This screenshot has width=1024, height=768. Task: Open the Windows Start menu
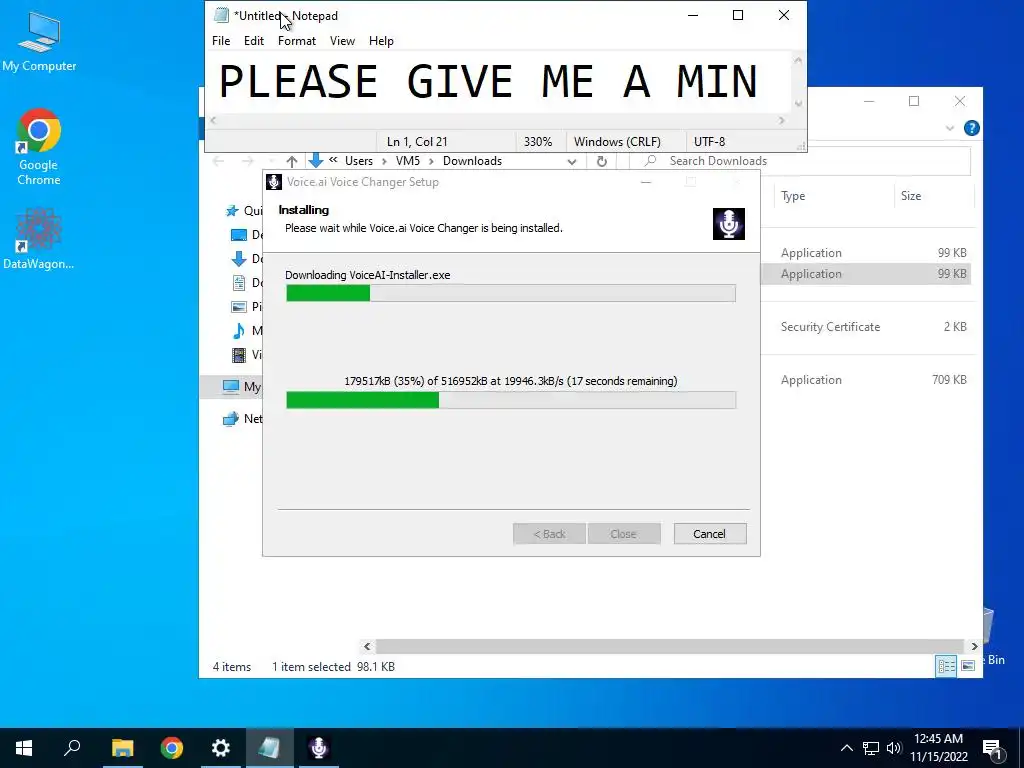pyautogui.click(x=24, y=748)
